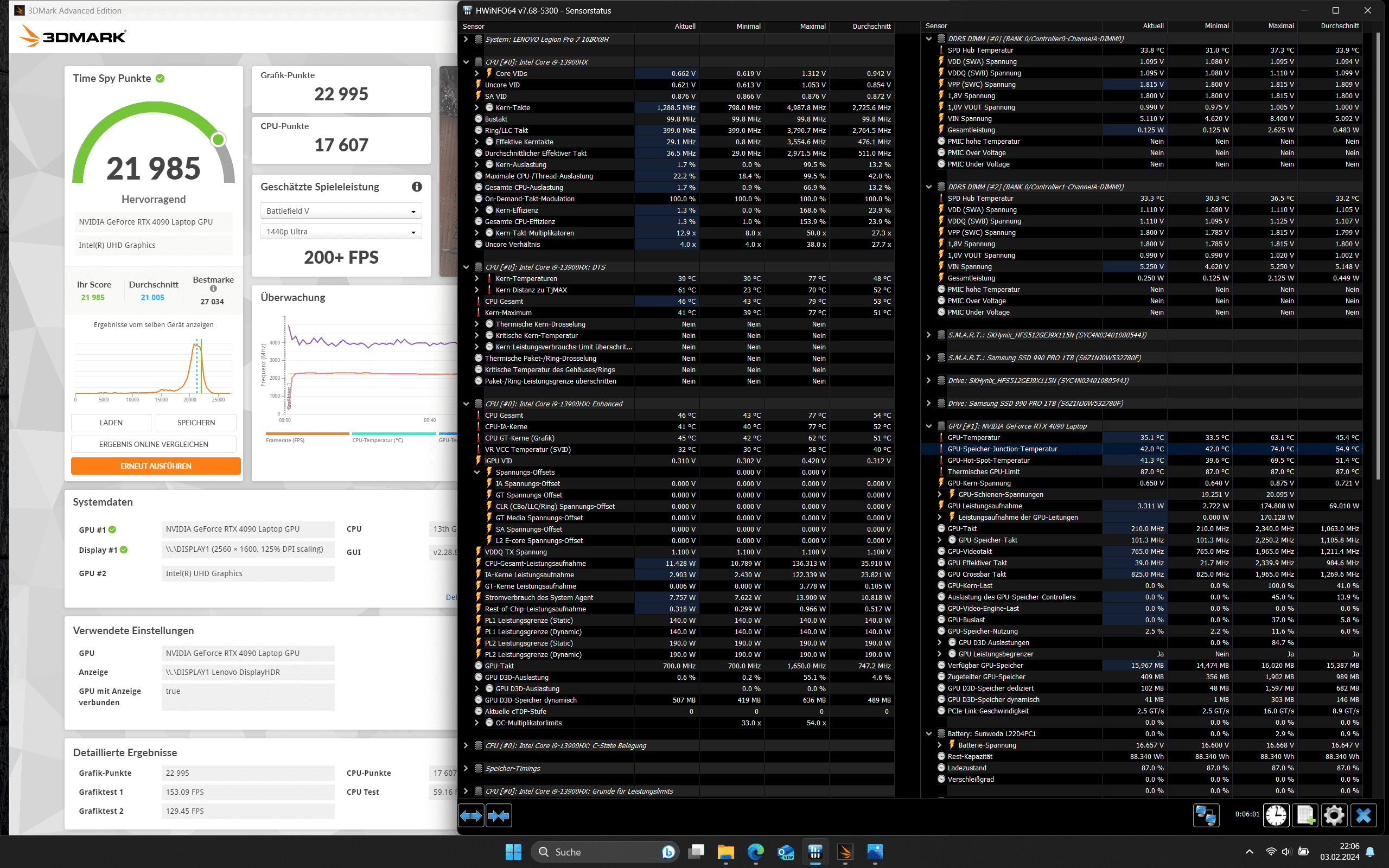
Task: Expand the S.M.A.R.T.: Samsung SSD 990 PRO node
Action: 929,358
